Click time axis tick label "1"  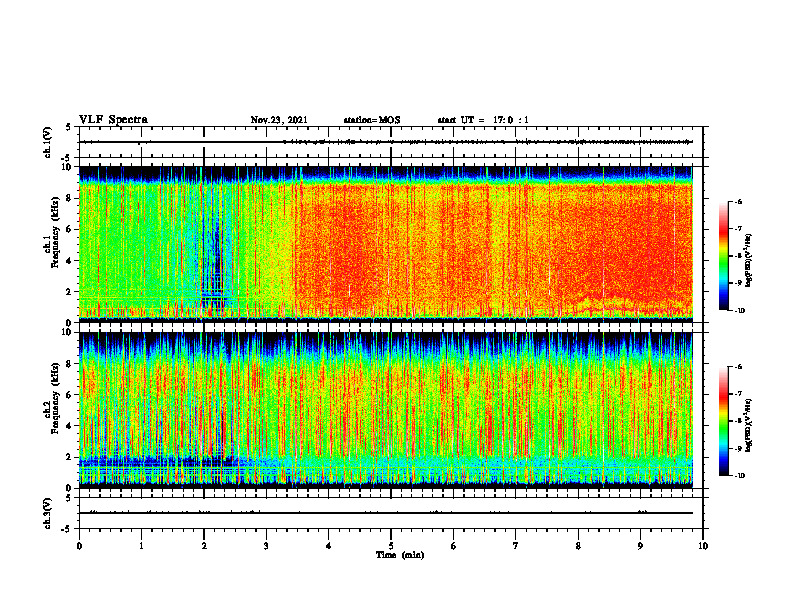pyautogui.click(x=141, y=546)
